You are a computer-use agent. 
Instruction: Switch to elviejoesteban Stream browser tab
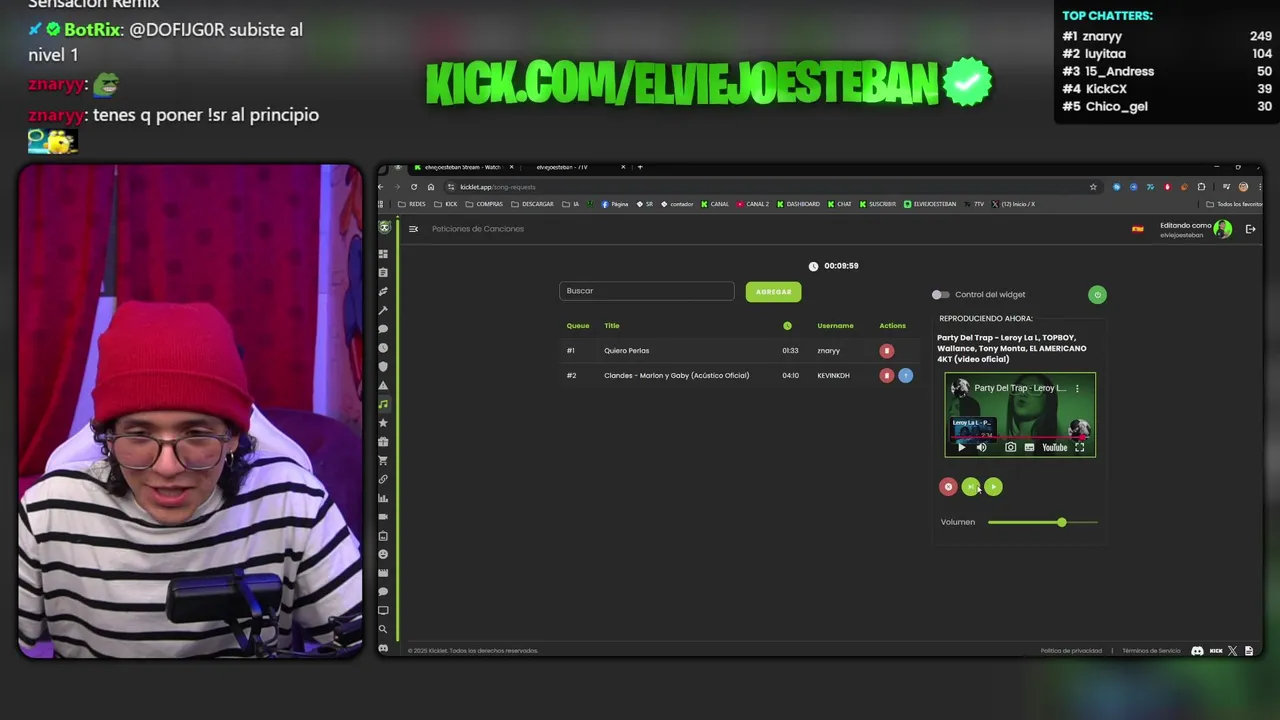(462, 167)
